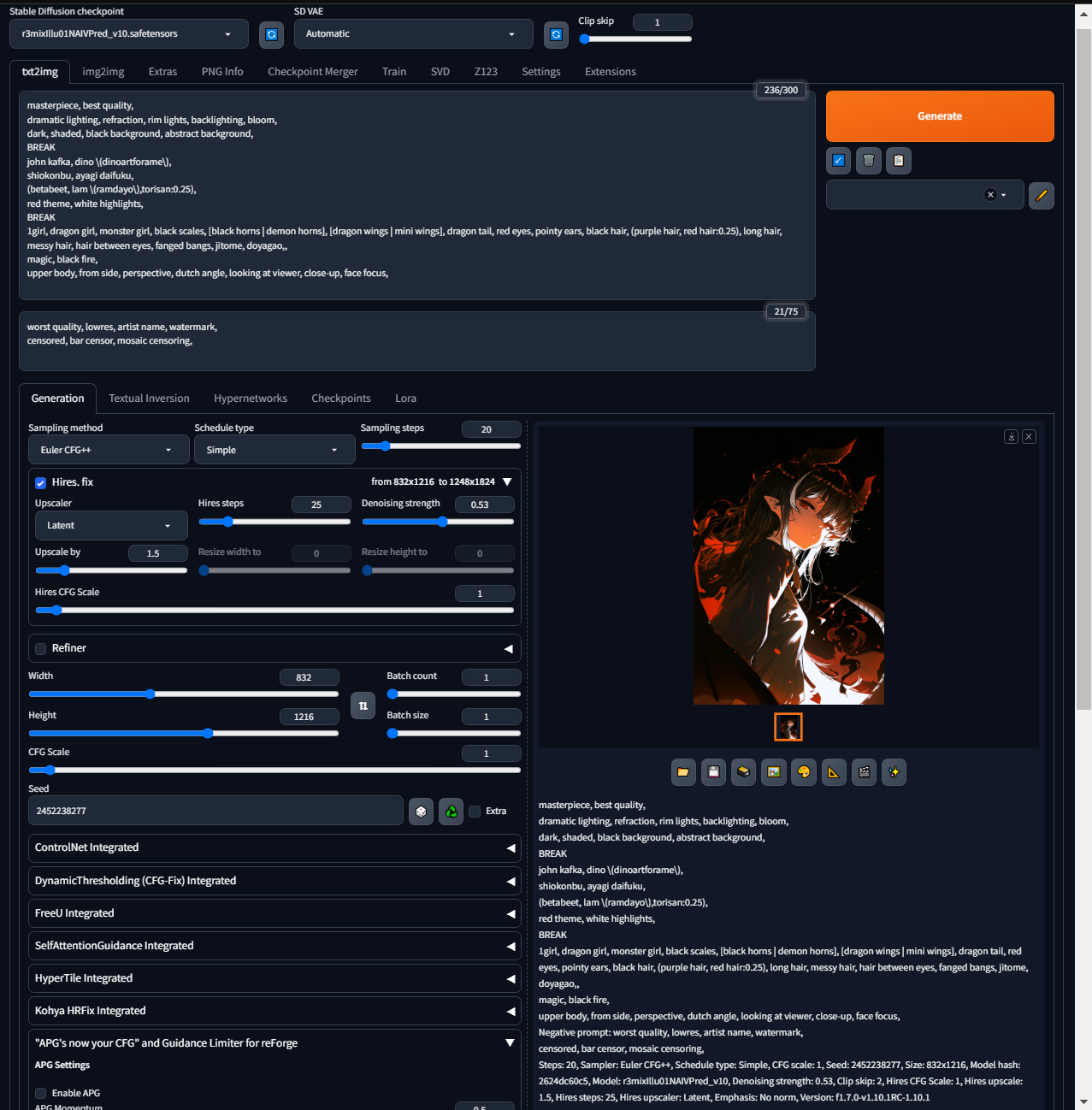Open the Sampling method dropdown
The width and height of the screenshot is (1092, 1110).
(x=109, y=450)
